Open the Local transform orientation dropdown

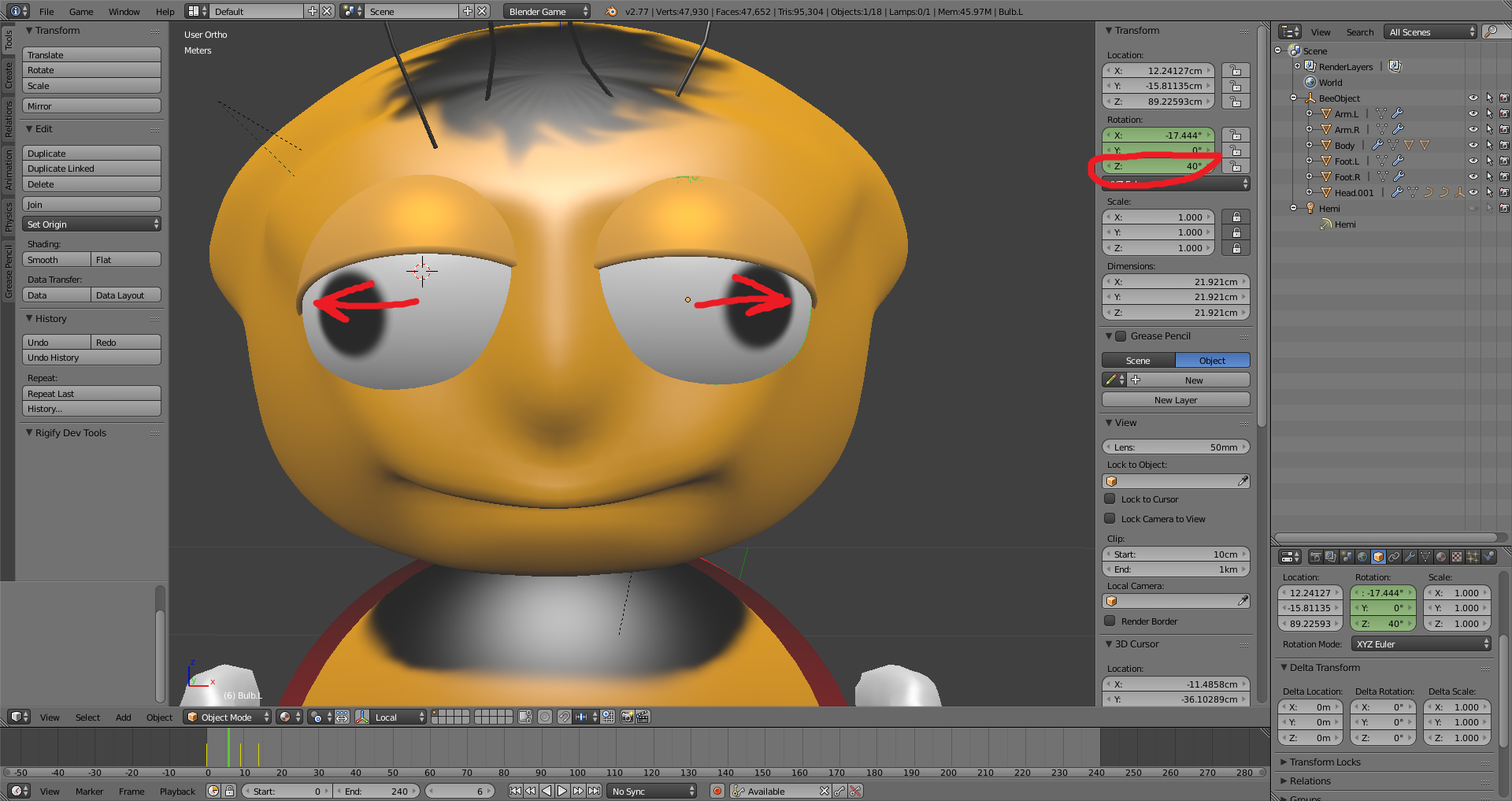(x=399, y=717)
